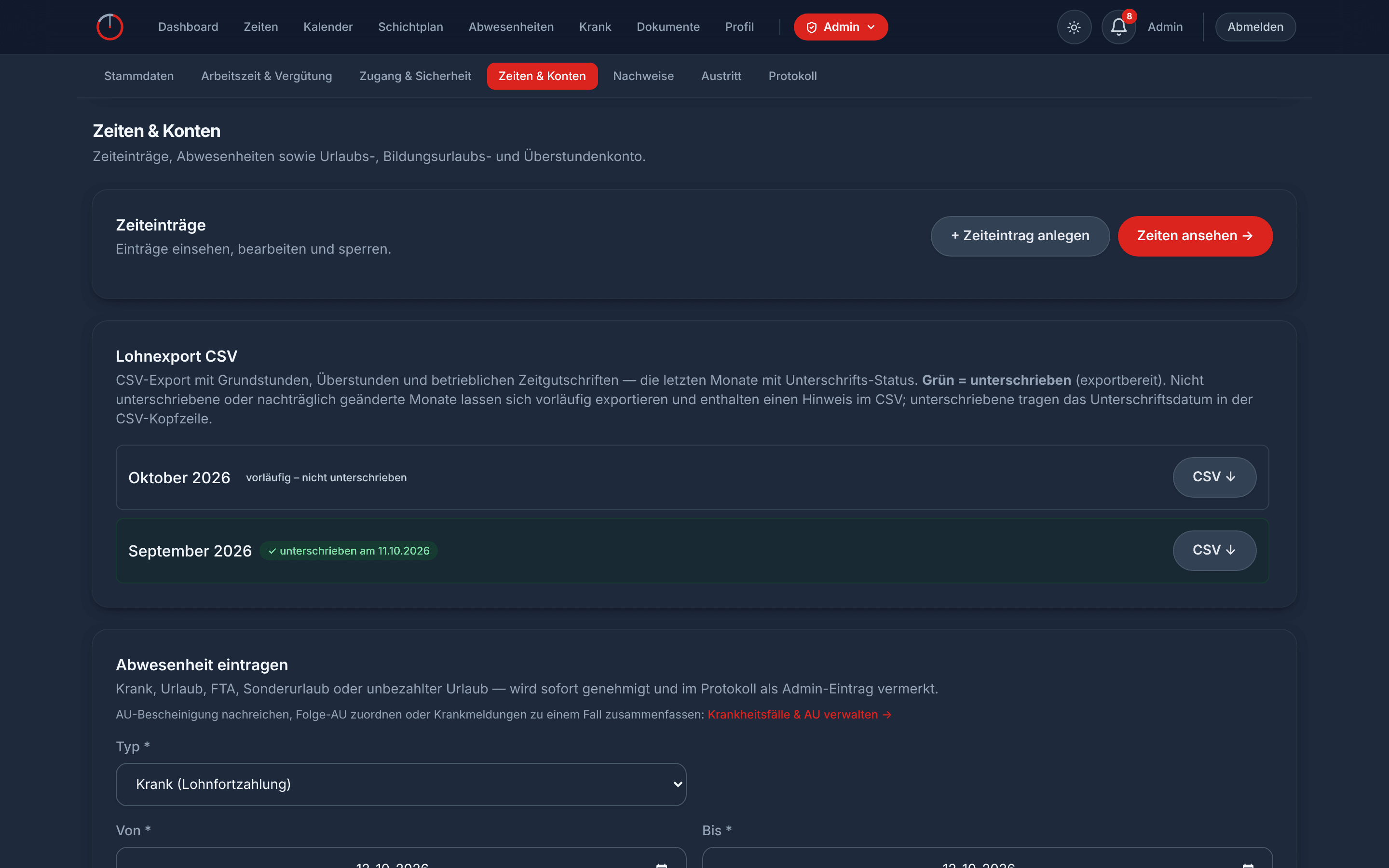Open the Kalender page
This screenshot has width=1389, height=868.
click(x=328, y=27)
